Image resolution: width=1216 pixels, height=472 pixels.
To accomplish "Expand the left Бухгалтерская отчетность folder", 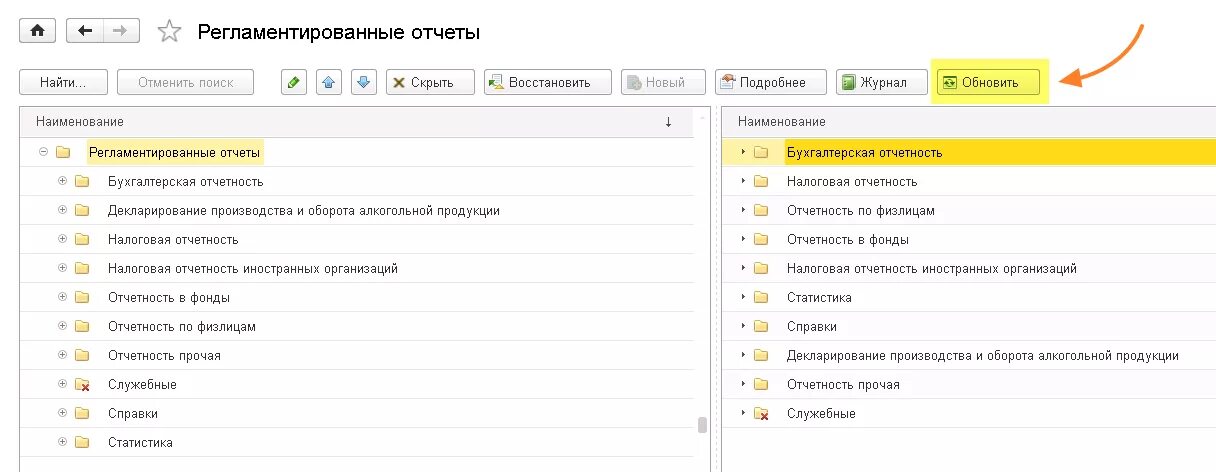I will coord(62,182).
